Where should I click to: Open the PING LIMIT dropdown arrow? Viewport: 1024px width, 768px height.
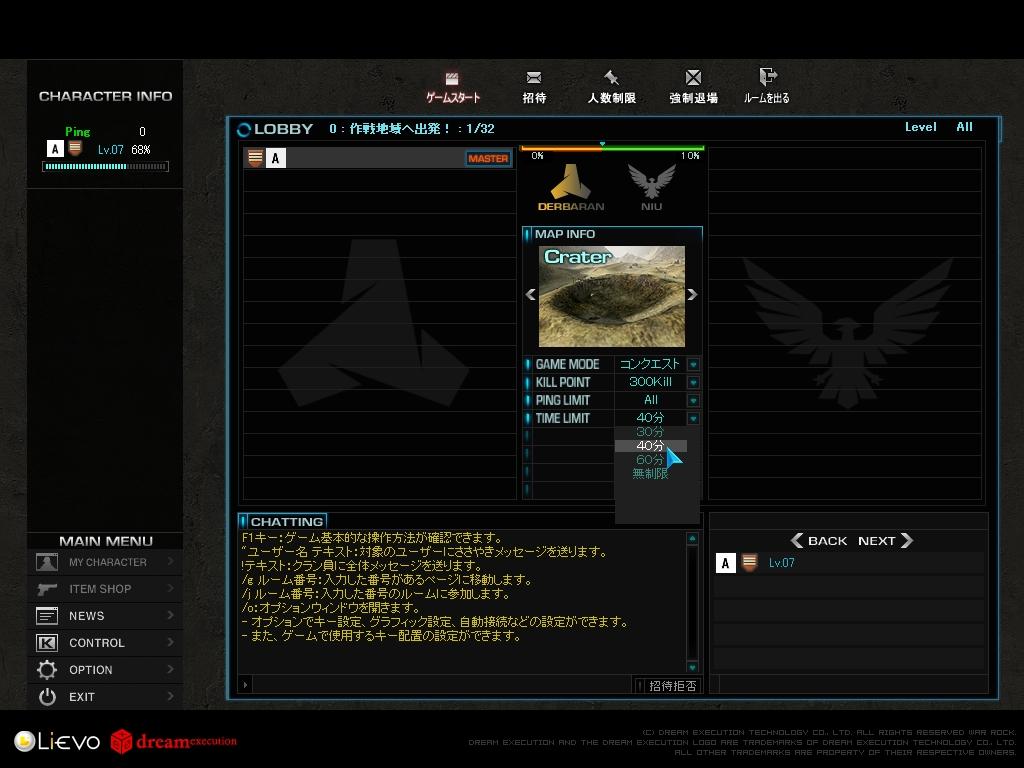pyautogui.click(x=693, y=401)
